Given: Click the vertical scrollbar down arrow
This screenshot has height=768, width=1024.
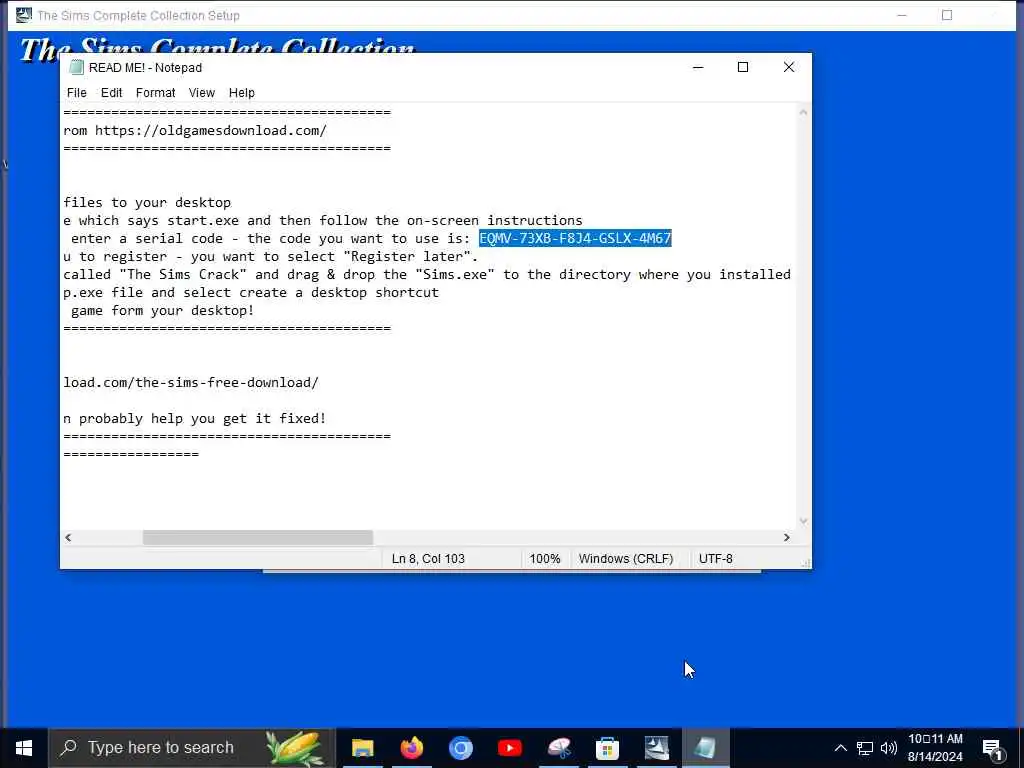Looking at the screenshot, I should point(803,521).
